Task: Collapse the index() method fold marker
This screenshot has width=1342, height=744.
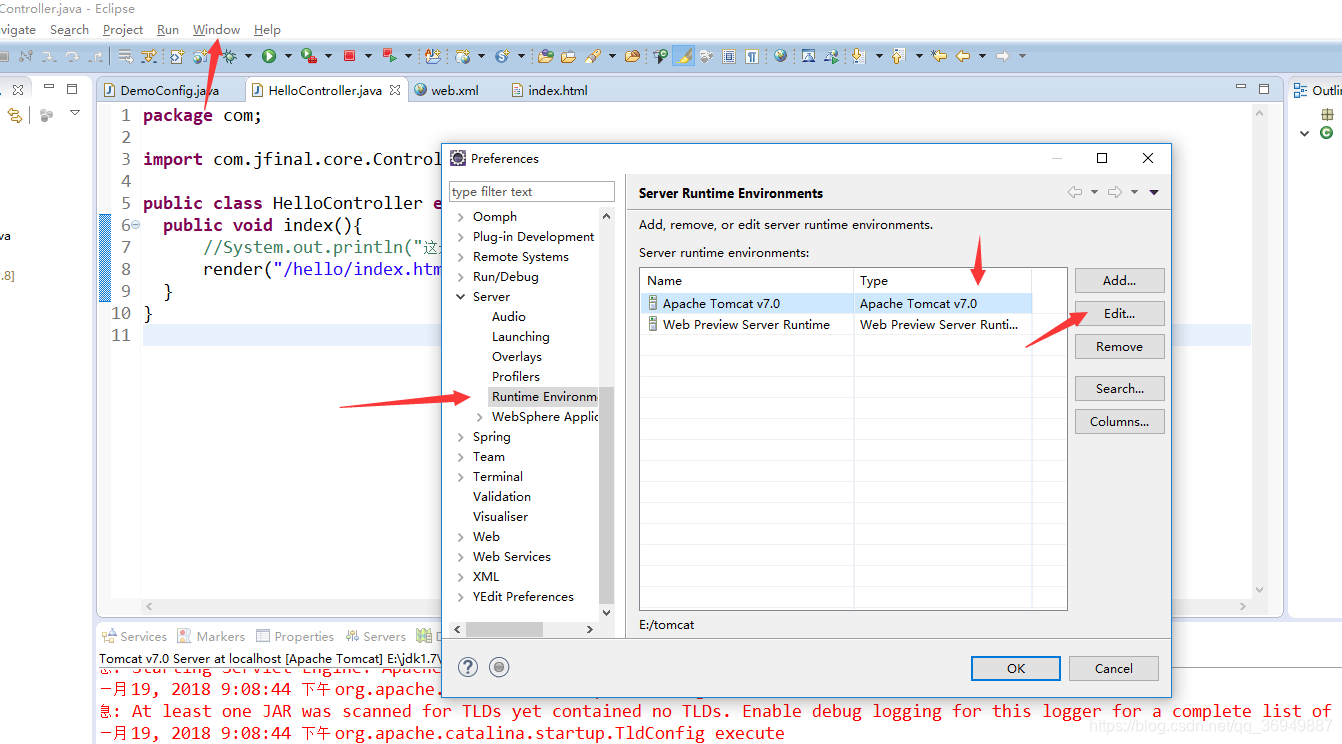Action: [135, 225]
